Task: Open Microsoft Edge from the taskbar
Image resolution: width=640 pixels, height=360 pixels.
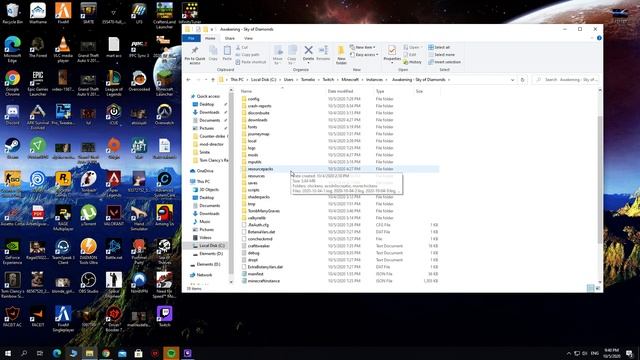Action: click(57, 353)
